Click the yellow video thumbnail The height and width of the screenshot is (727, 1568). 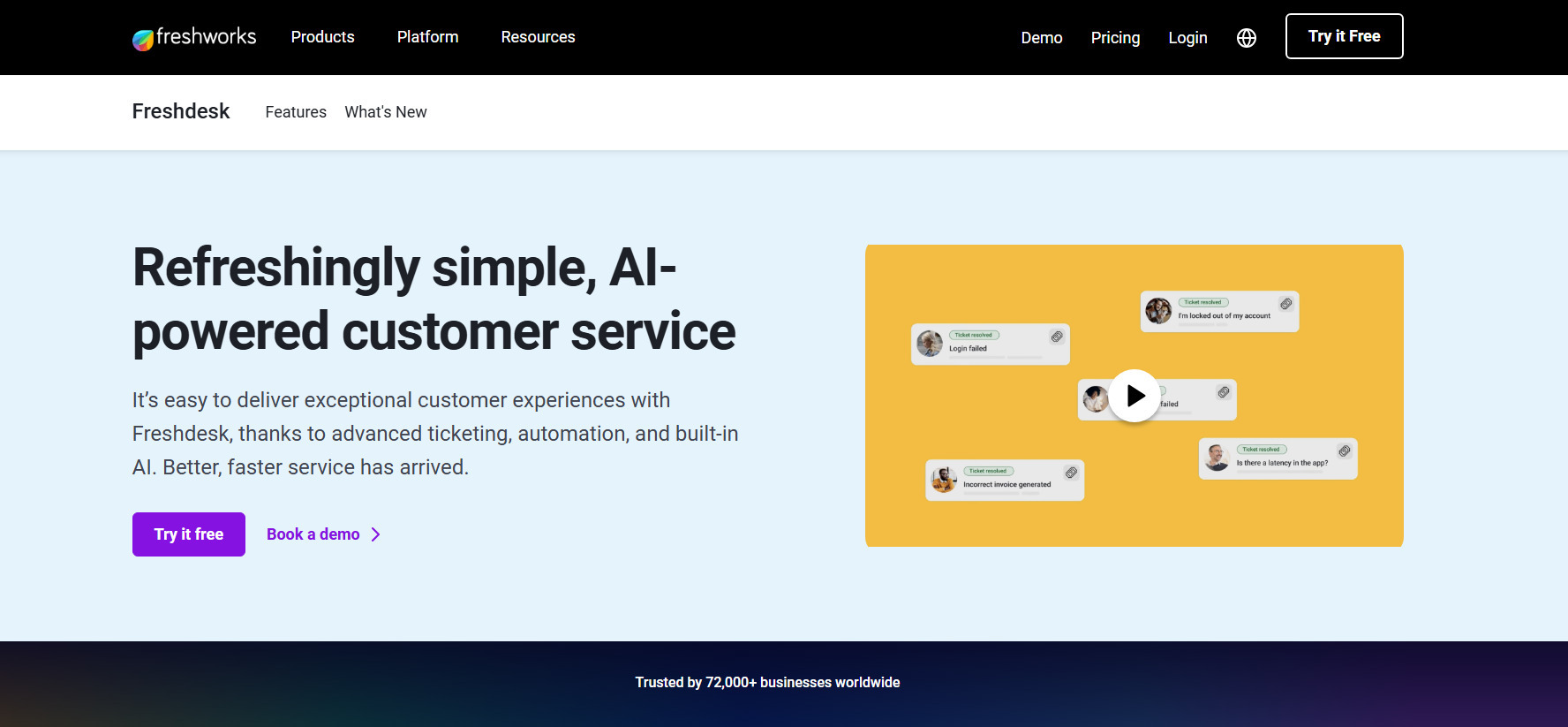click(1135, 396)
